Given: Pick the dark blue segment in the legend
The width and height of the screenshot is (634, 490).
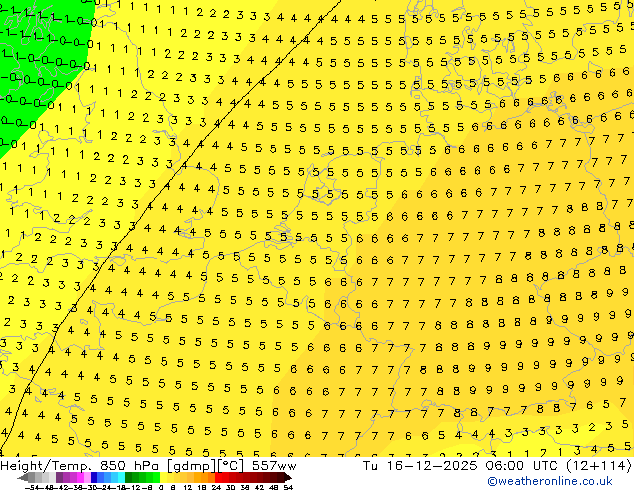Looking at the screenshot, I should point(94,477).
